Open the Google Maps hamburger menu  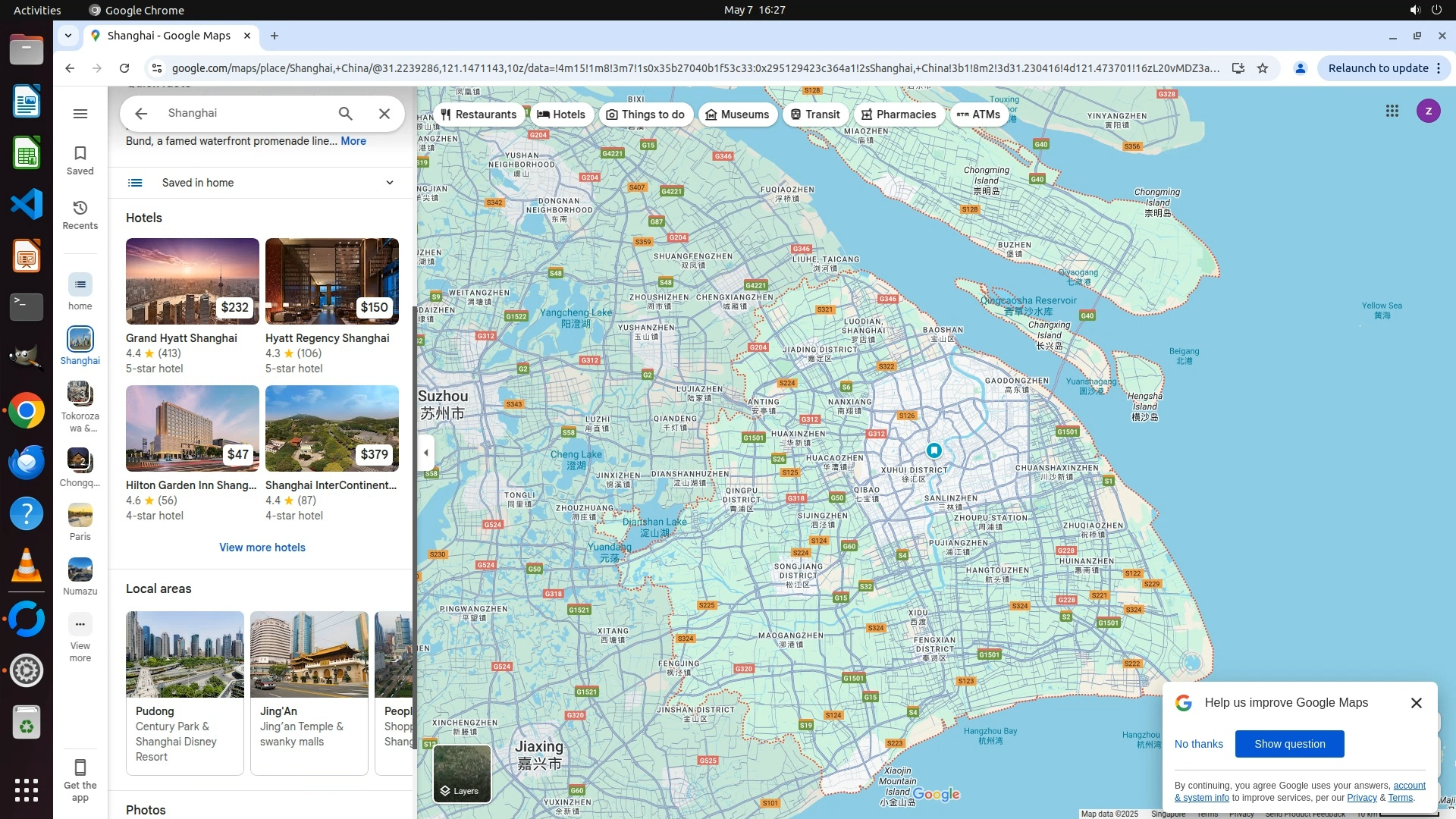[x=80, y=114]
